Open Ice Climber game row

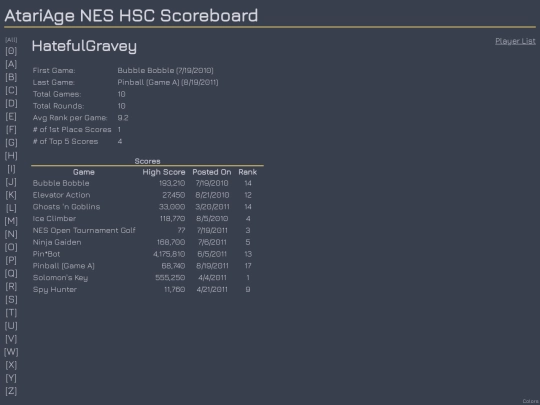coord(54,219)
